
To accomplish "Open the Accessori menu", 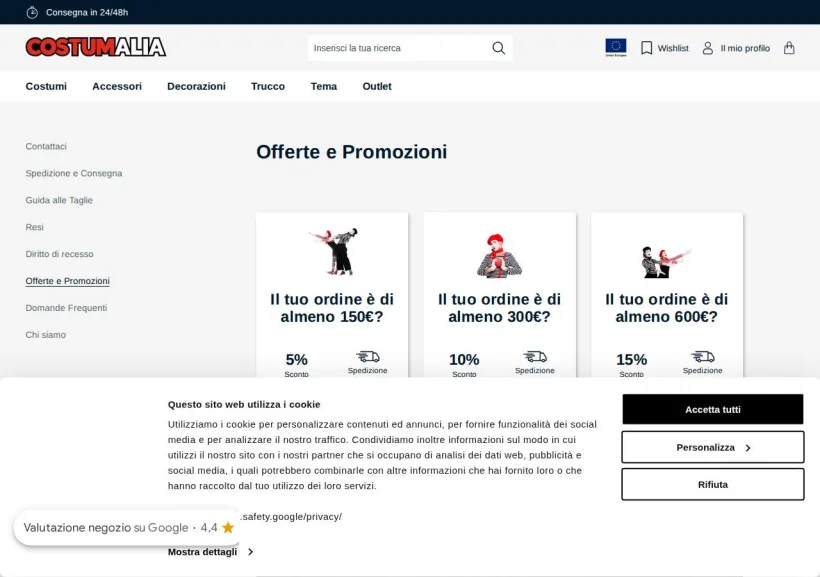I will [117, 86].
